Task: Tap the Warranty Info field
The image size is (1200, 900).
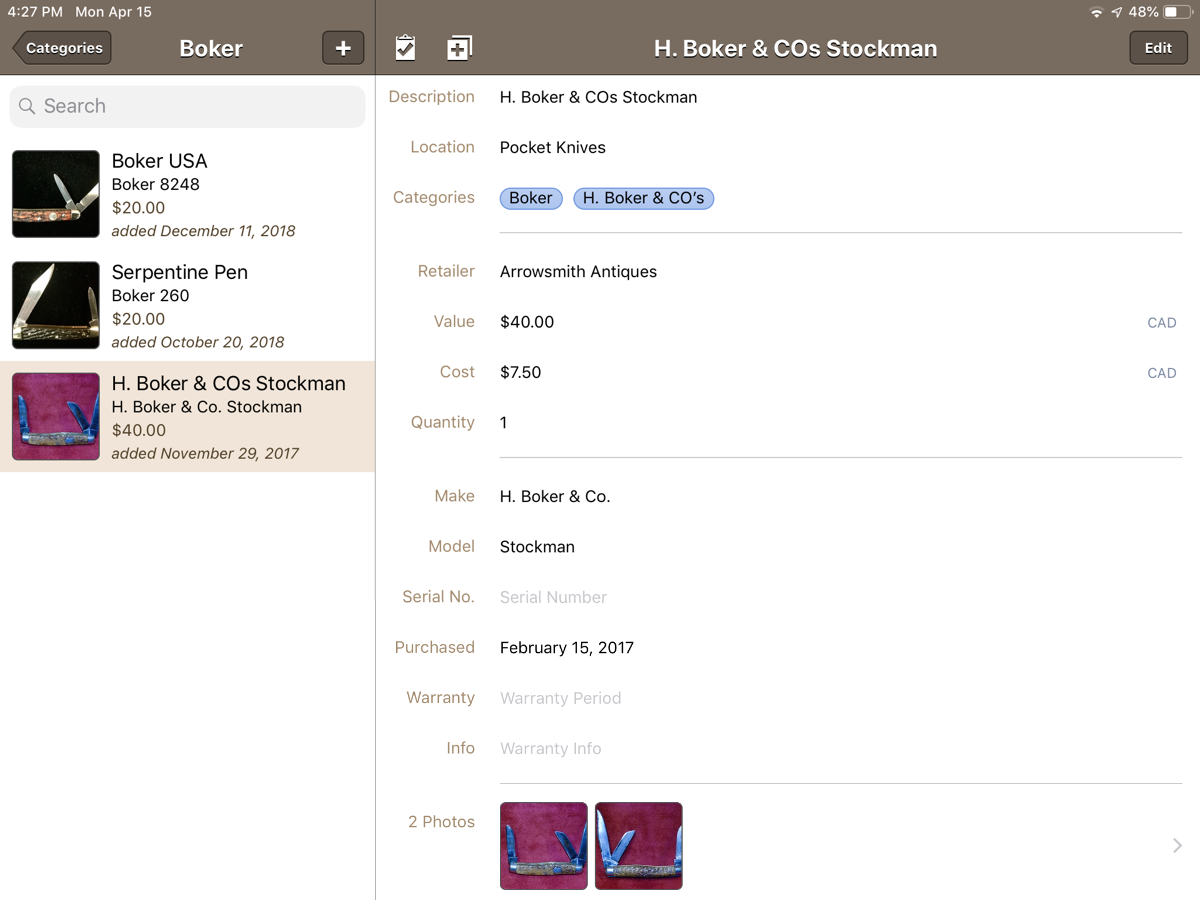Action: click(x=551, y=748)
